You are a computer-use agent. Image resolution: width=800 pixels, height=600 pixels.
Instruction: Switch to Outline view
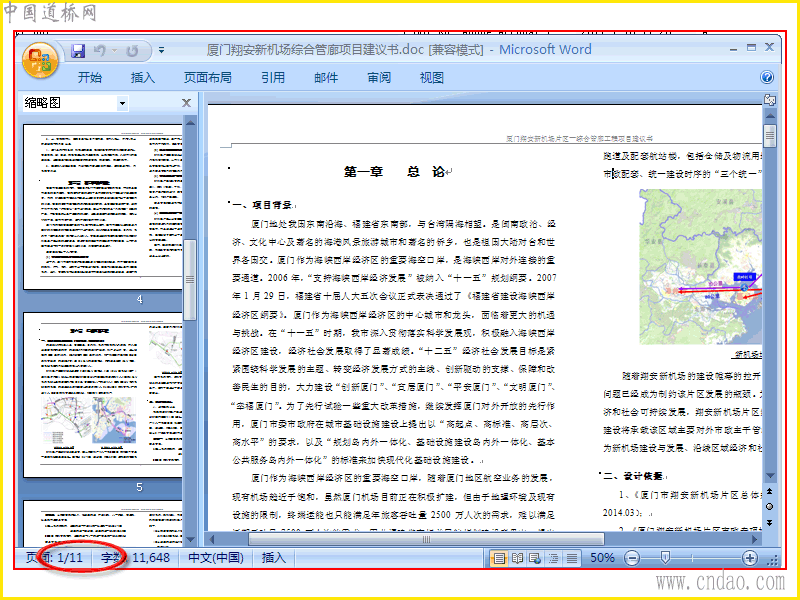[554, 558]
